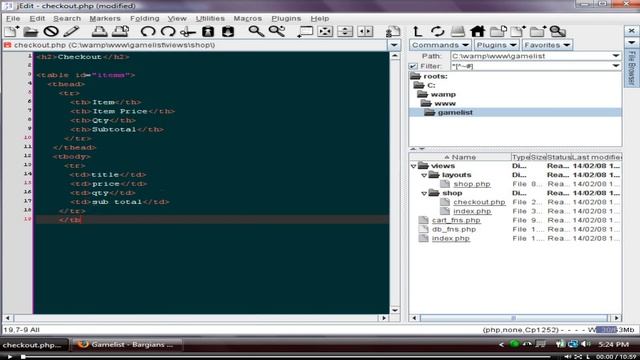Image resolution: width=640 pixels, height=360 pixels.
Task: Click the Split Vertically icon
Action: point(365,31)
